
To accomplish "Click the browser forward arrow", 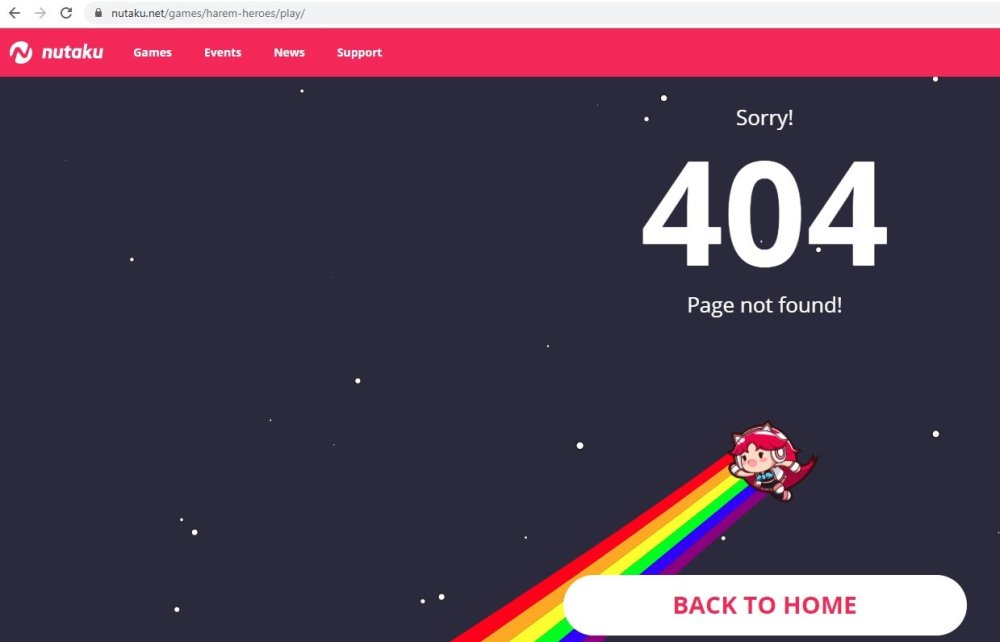I will [40, 13].
